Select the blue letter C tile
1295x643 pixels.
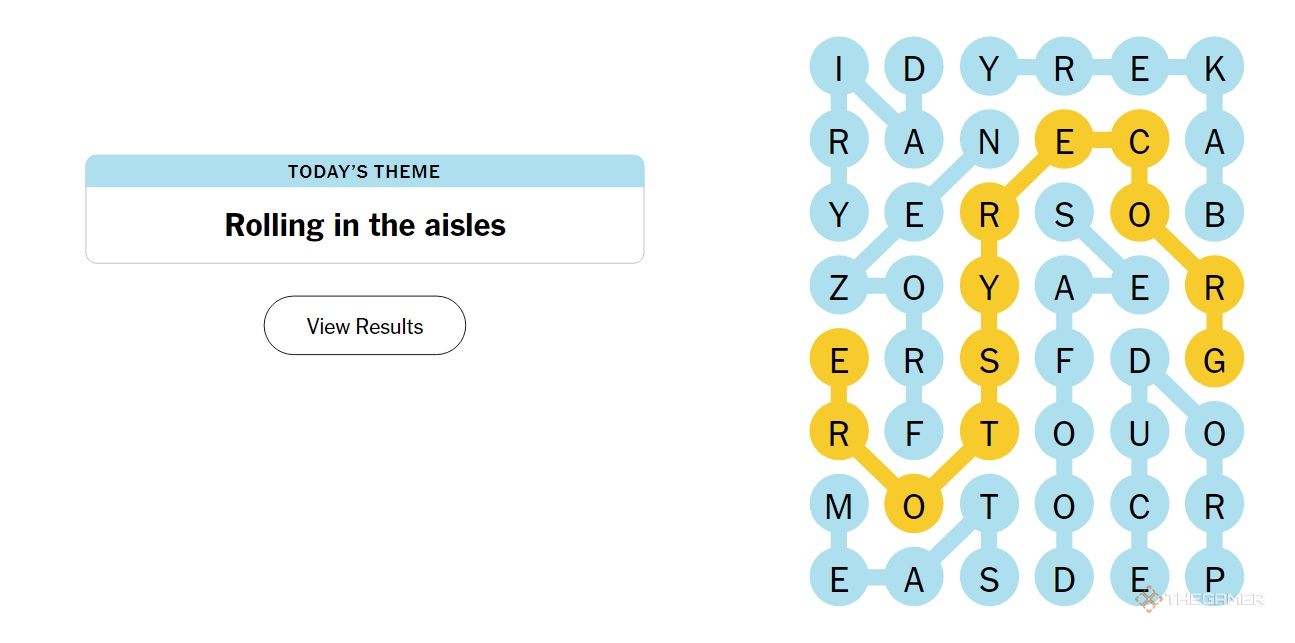[1139, 507]
